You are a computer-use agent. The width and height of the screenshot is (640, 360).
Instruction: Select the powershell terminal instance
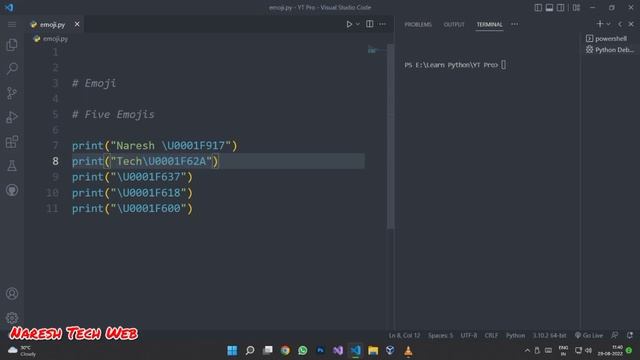610,38
